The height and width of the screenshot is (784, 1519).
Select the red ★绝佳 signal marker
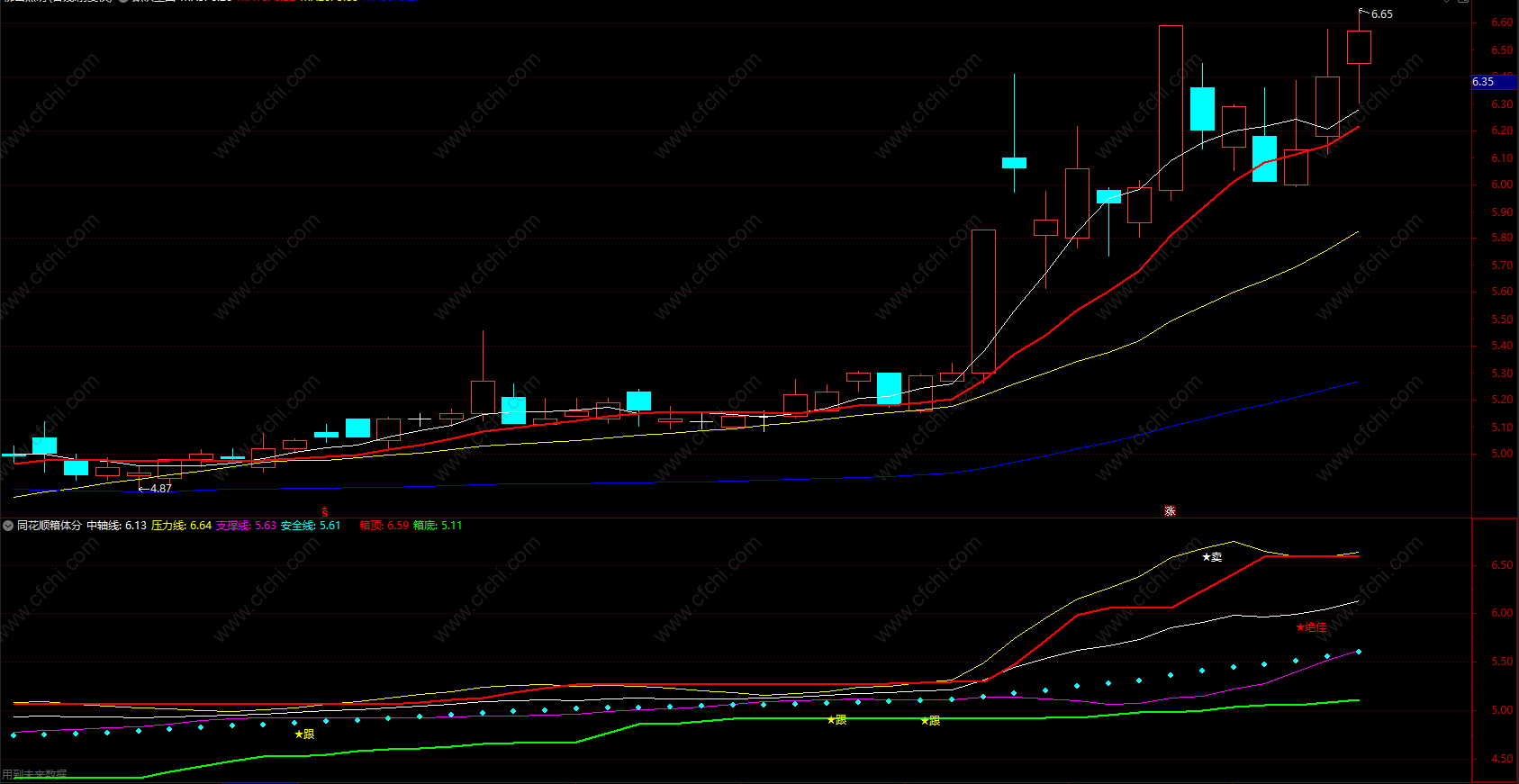1311,627
